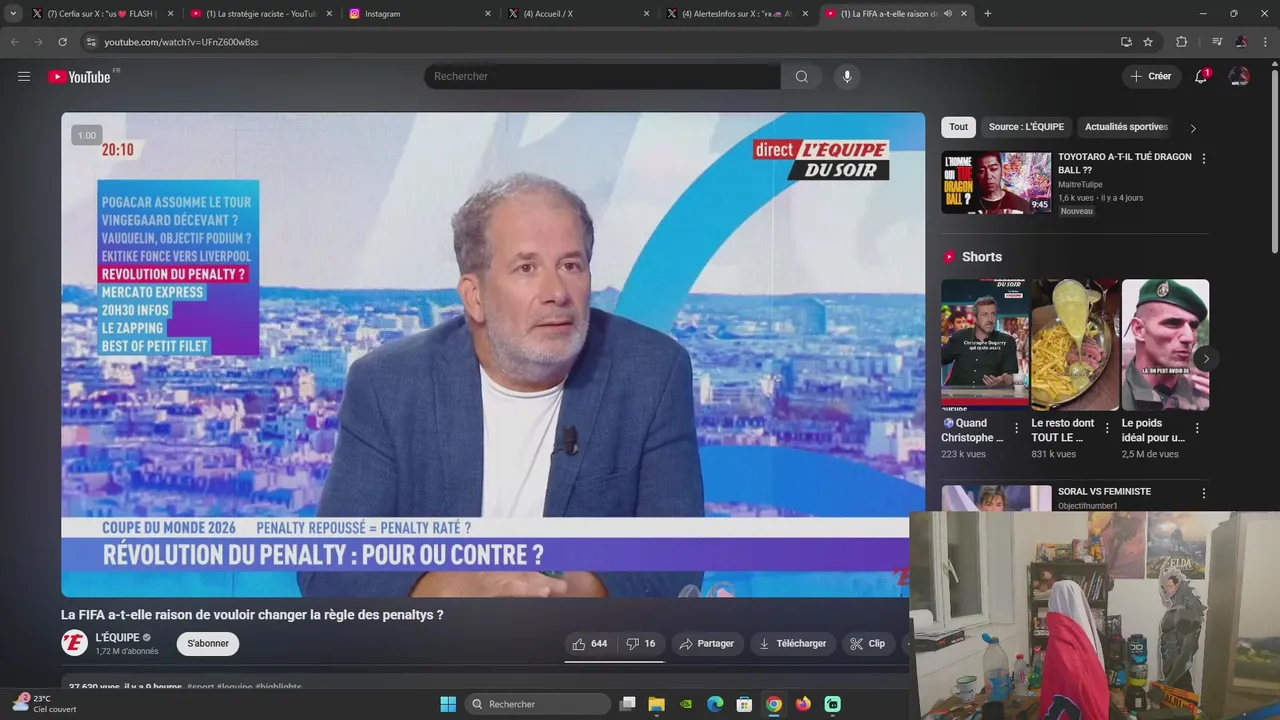This screenshot has width=1280, height=720.
Task: Open options for Le resto dont short
Action: click(1106, 428)
